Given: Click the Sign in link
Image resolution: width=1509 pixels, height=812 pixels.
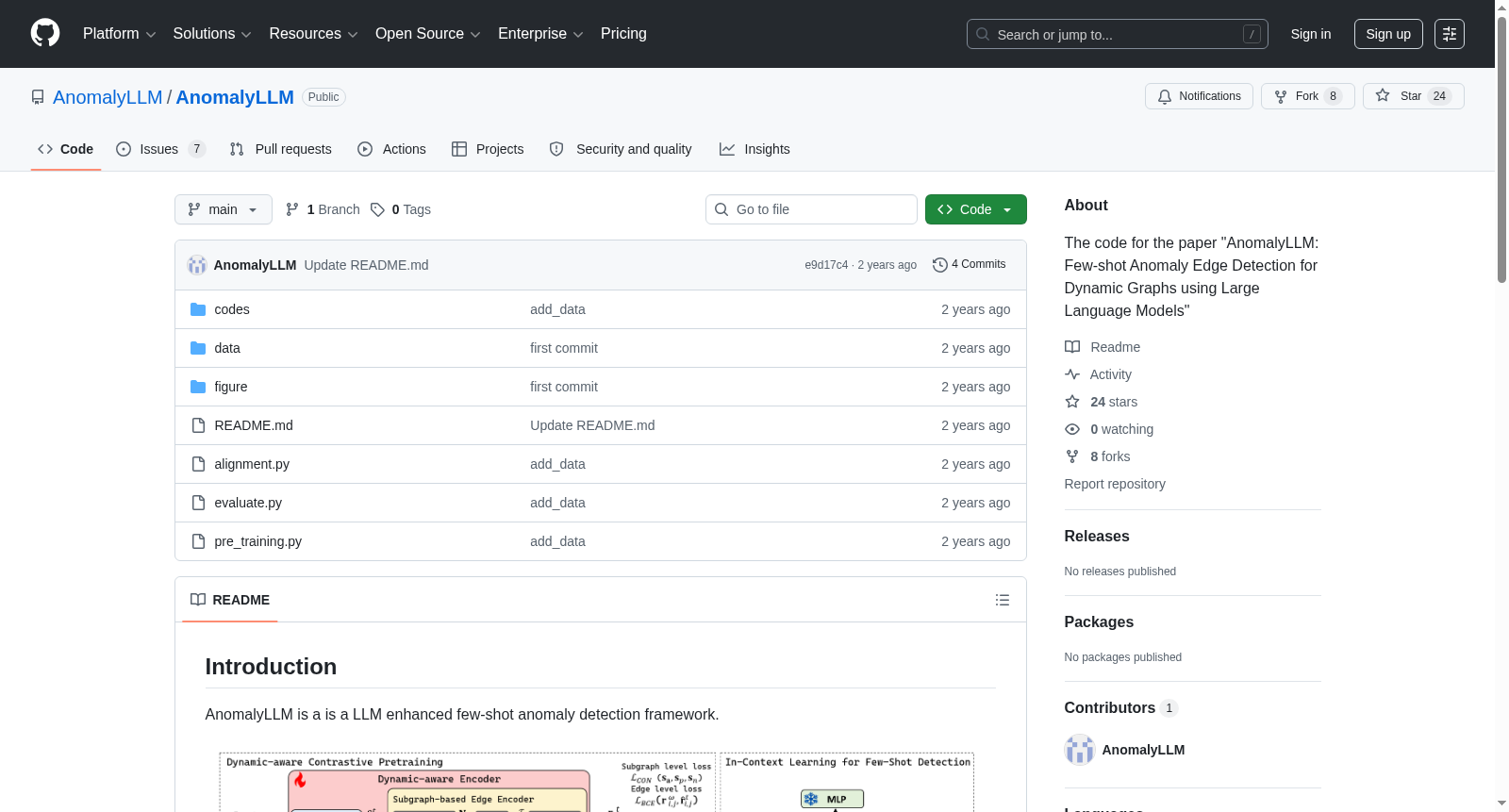Looking at the screenshot, I should tap(1311, 34).
